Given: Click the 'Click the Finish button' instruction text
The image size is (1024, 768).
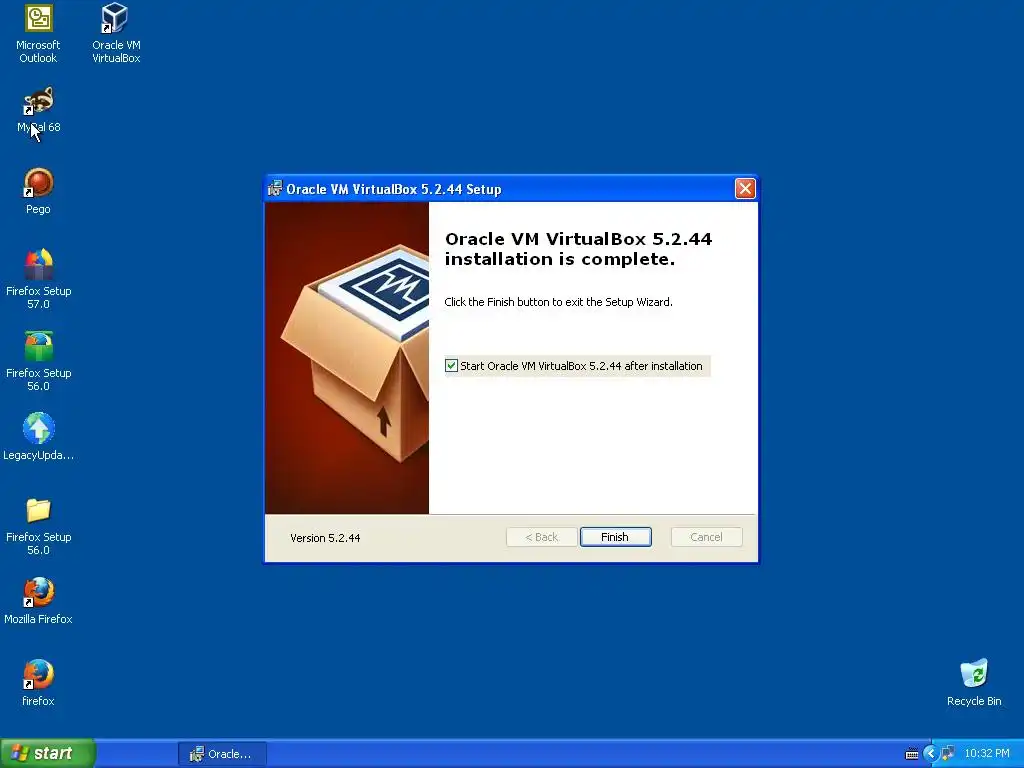Looking at the screenshot, I should 558,302.
